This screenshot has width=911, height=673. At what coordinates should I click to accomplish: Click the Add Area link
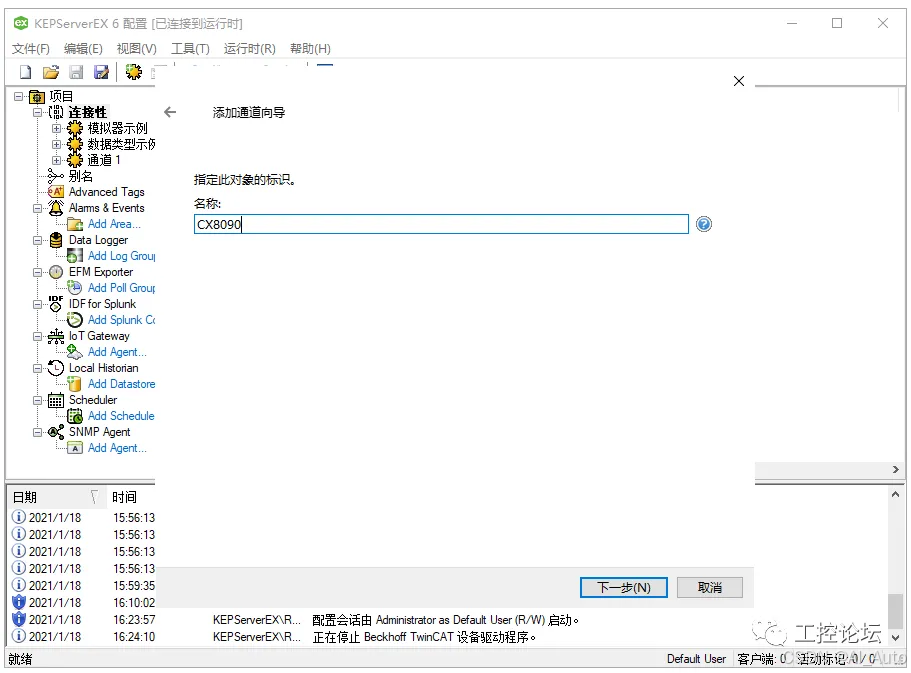coord(114,224)
